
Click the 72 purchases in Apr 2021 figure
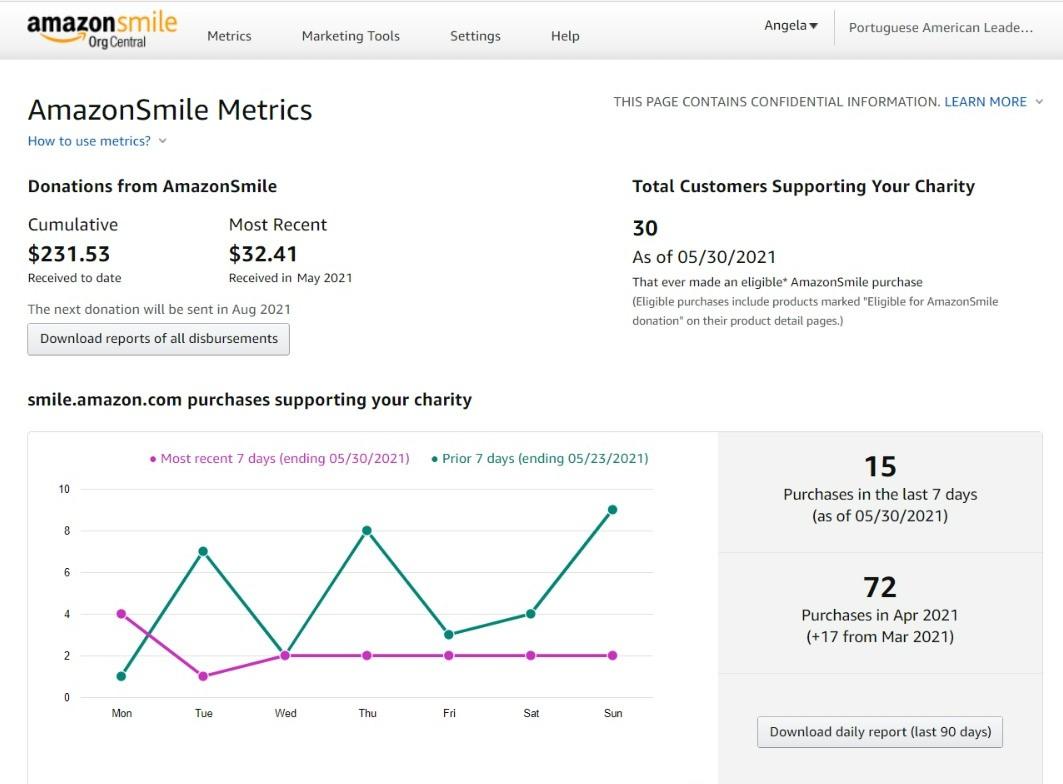[x=880, y=587]
